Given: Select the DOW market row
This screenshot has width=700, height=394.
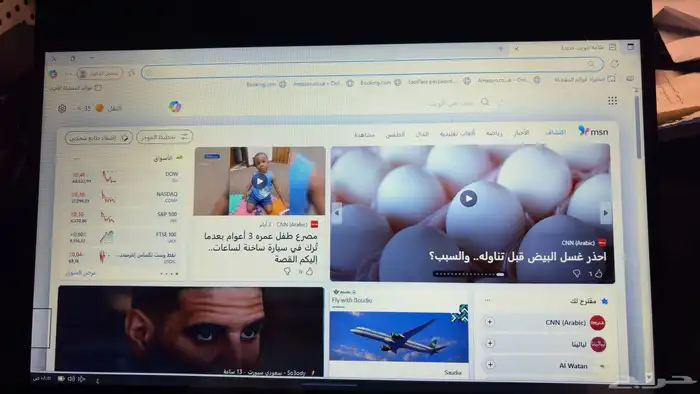Looking at the screenshot, I should click(x=124, y=177).
